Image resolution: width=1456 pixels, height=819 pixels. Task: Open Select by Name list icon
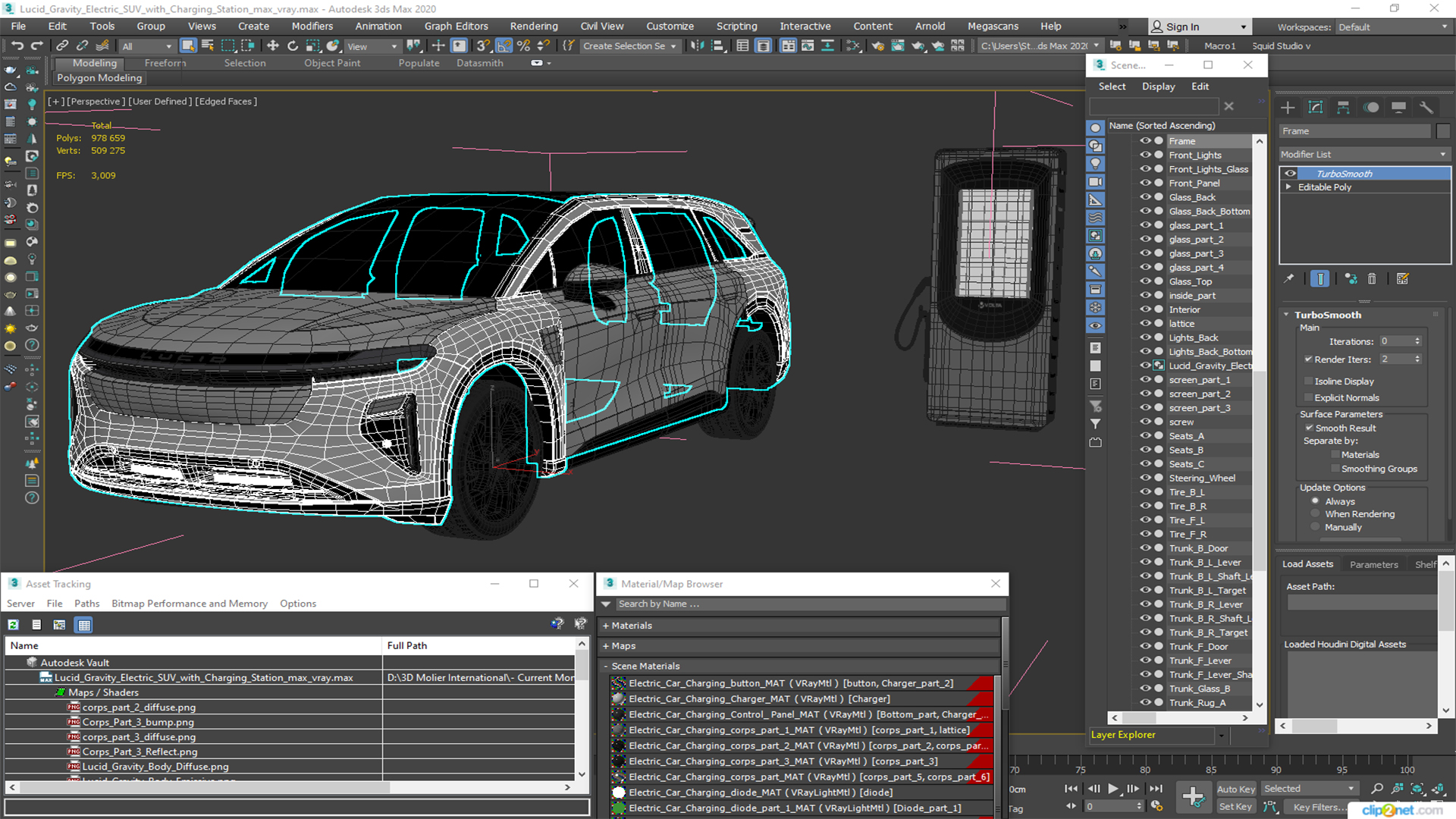pos(208,45)
